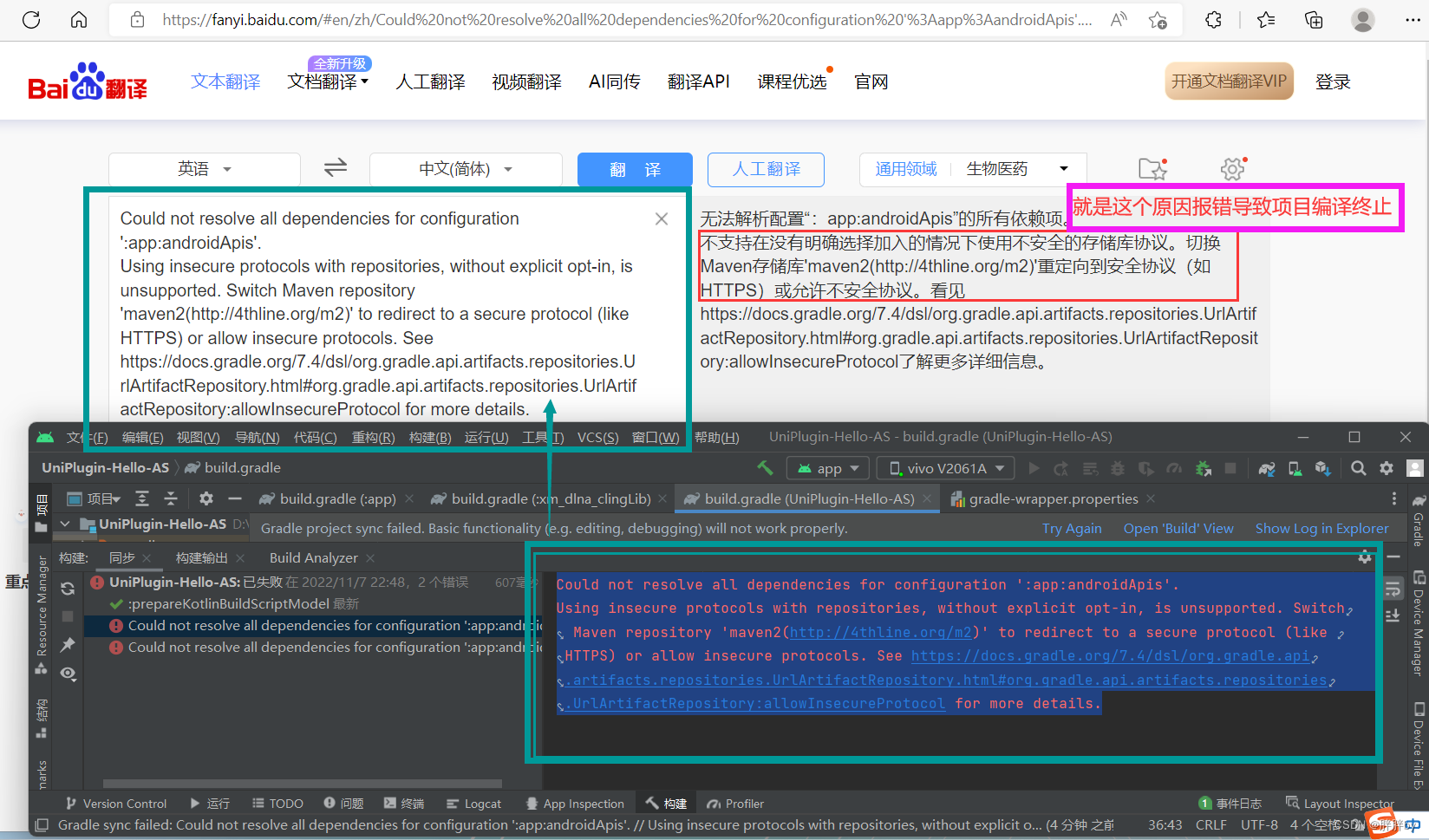Open the 构建(B) menu

[x=430, y=438]
